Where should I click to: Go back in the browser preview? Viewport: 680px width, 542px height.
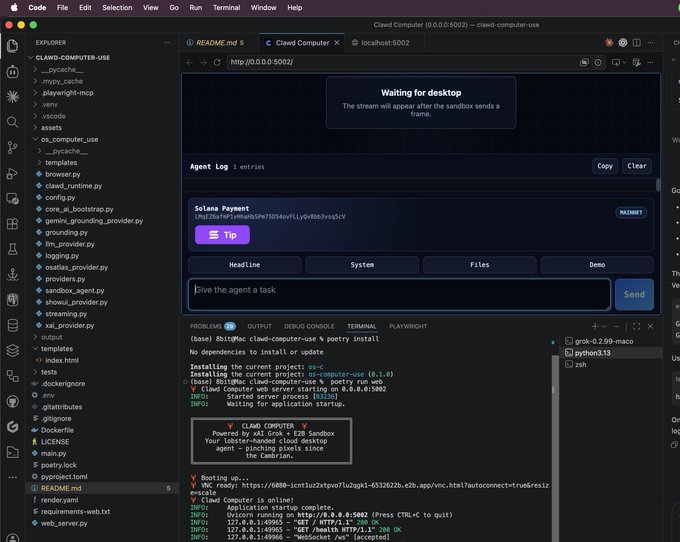click(x=190, y=62)
